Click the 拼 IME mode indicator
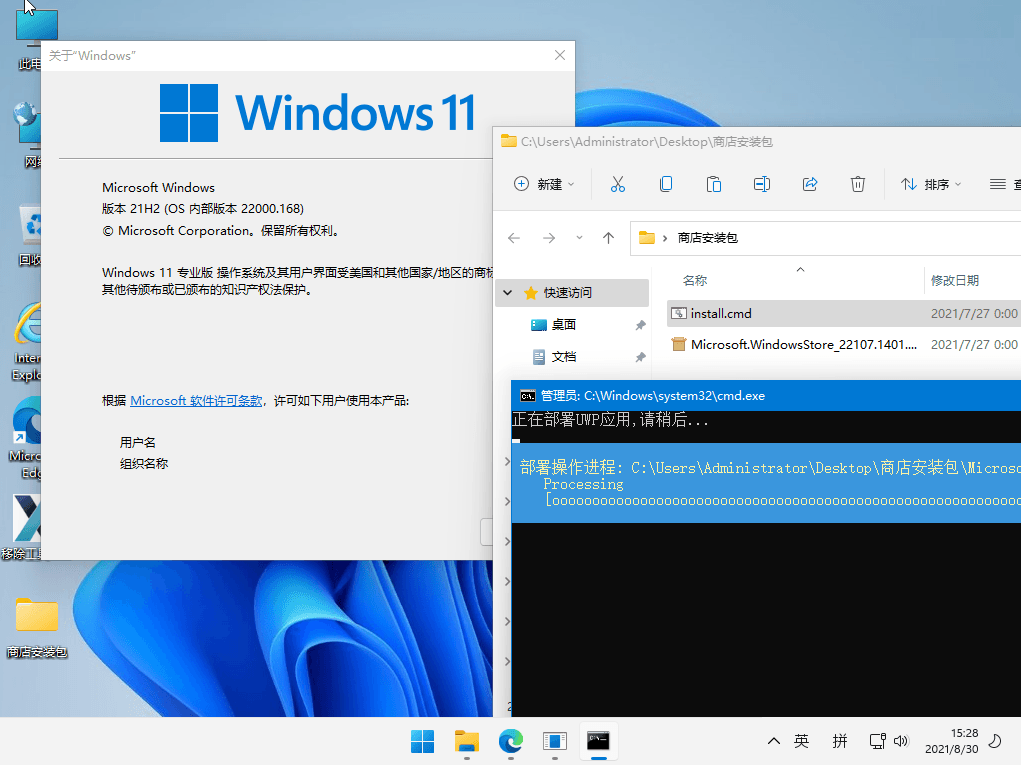Viewport: 1021px width, 765px height. point(840,741)
